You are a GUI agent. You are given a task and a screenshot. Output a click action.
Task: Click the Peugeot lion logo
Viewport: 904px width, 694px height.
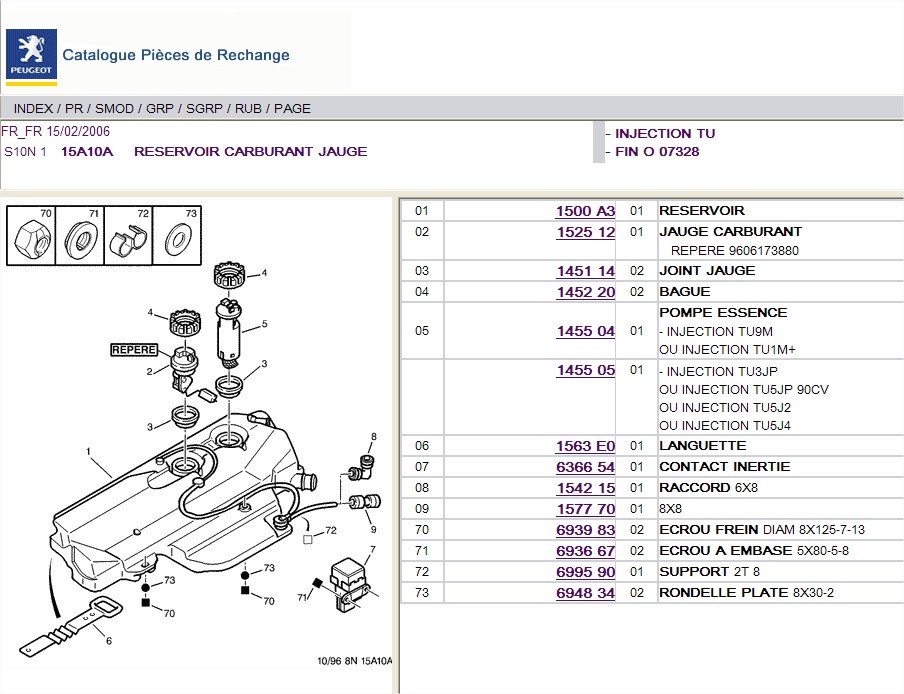28,54
